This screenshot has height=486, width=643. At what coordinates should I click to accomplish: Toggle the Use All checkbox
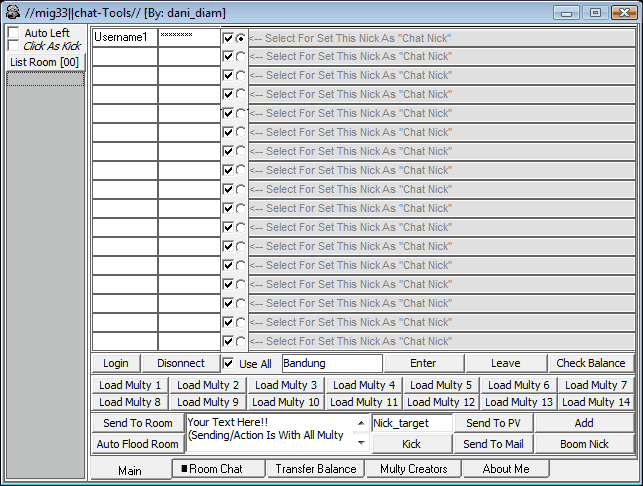tap(228, 363)
